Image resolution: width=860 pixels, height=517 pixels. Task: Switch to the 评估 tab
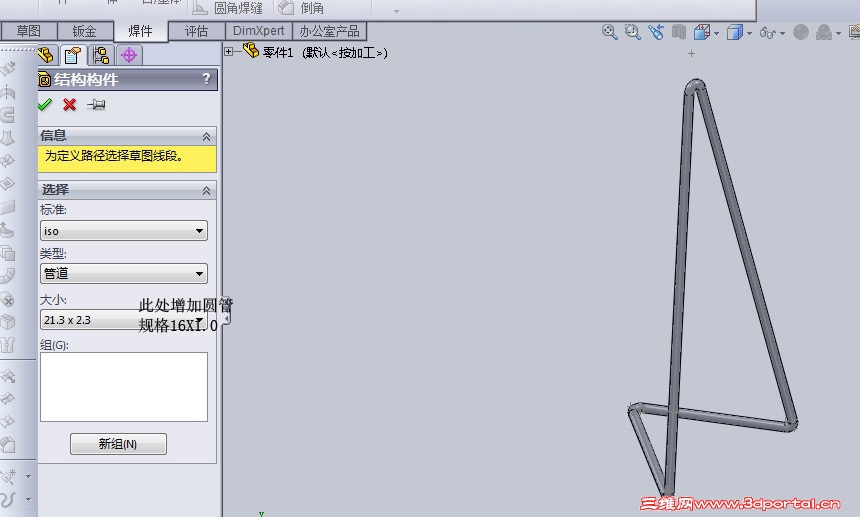pyautogui.click(x=196, y=31)
